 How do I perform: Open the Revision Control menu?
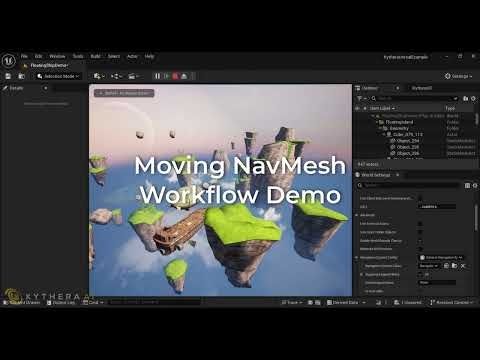[452, 302]
